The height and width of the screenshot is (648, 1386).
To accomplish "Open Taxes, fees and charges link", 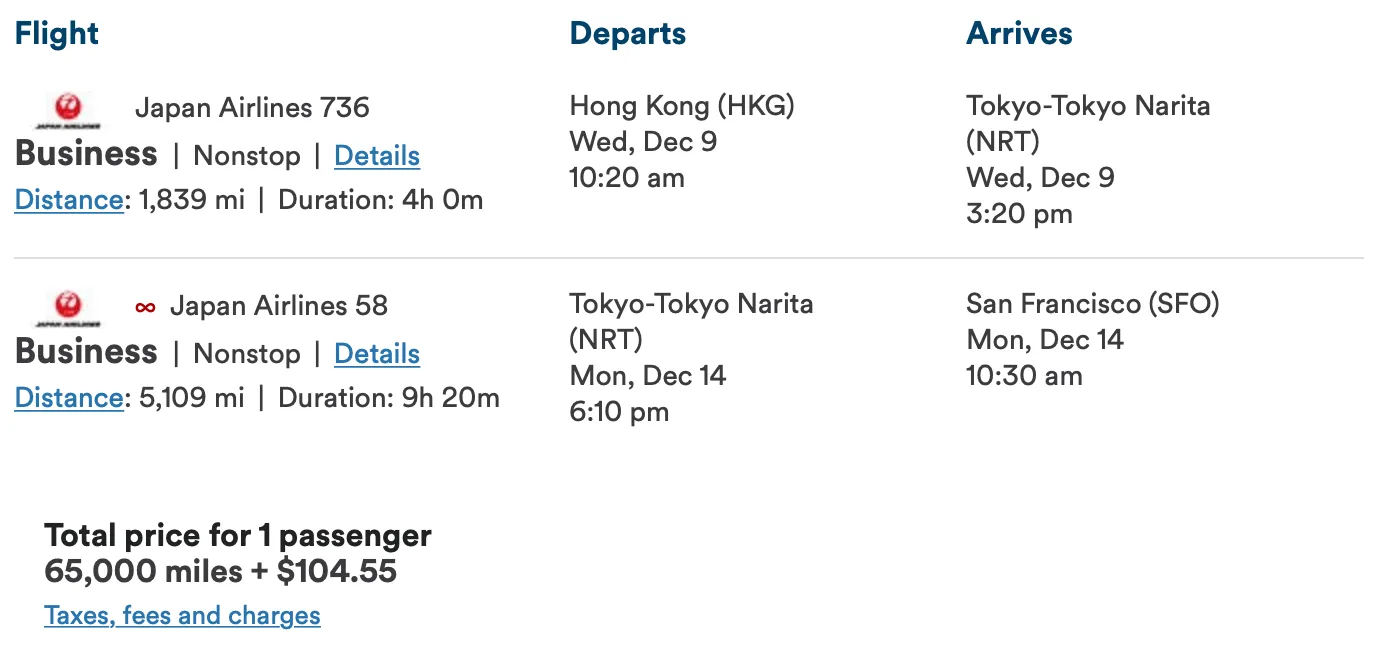I will 182,615.
